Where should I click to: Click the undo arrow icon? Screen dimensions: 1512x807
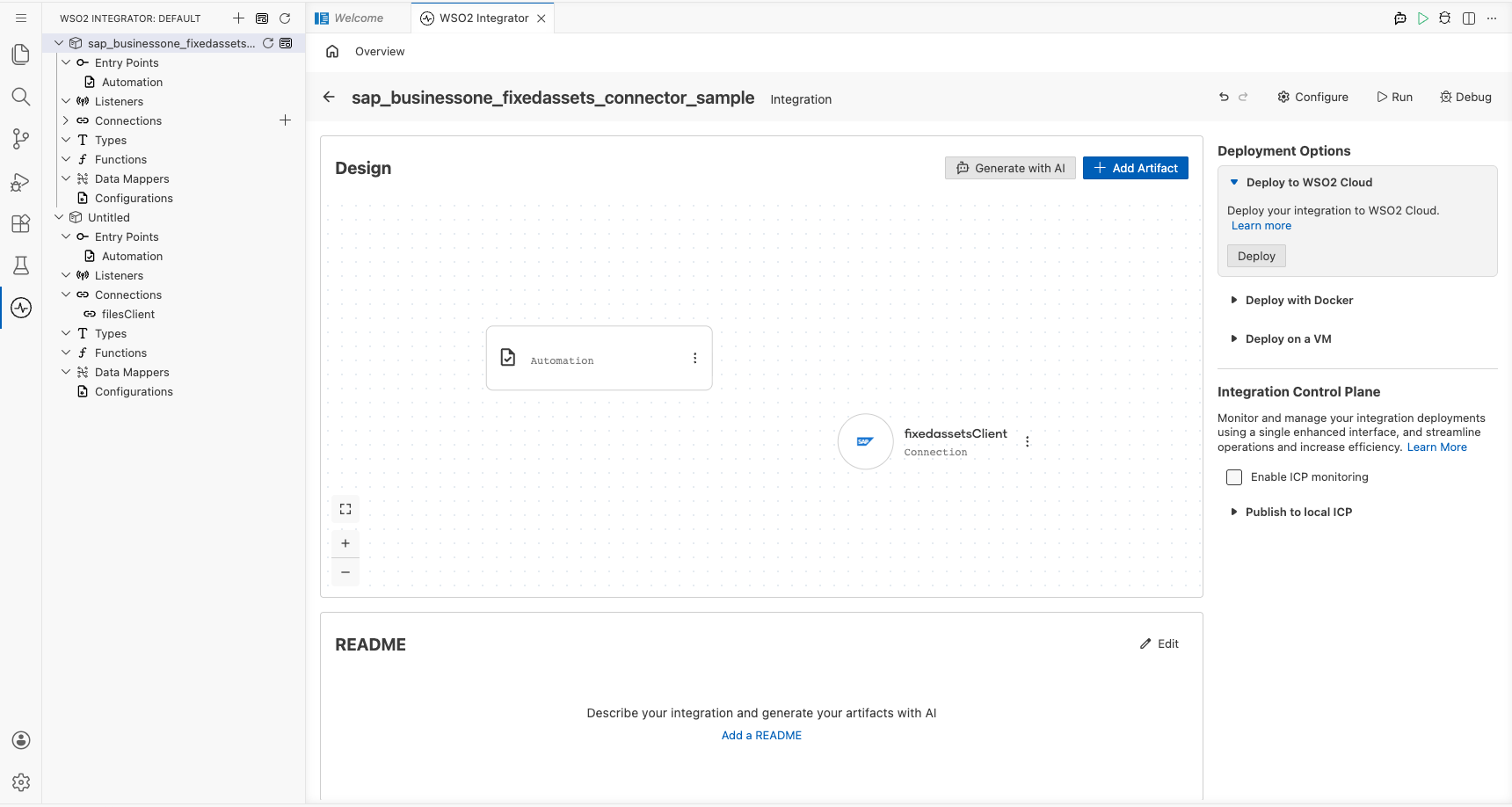1224,98
